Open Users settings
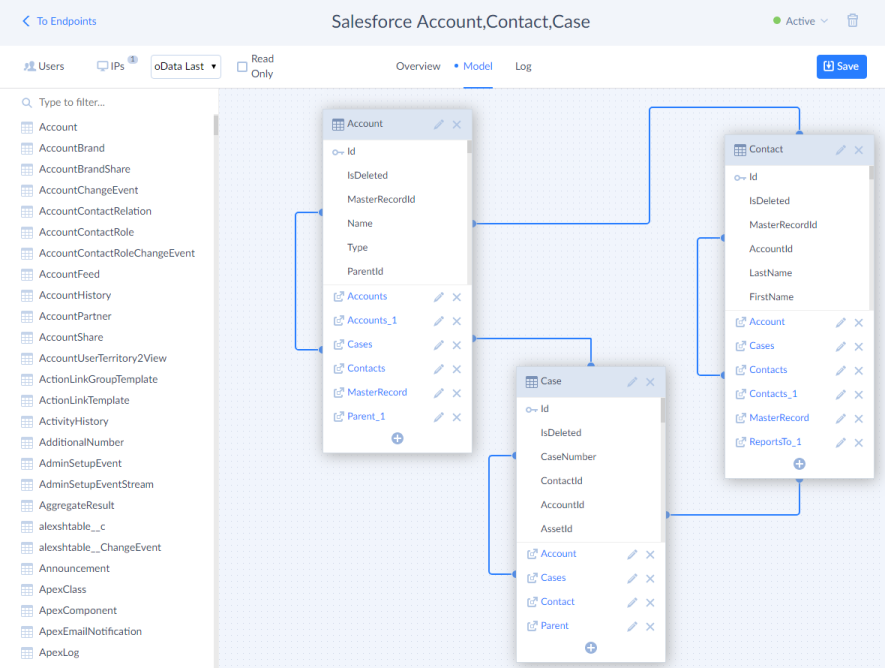 (44, 66)
